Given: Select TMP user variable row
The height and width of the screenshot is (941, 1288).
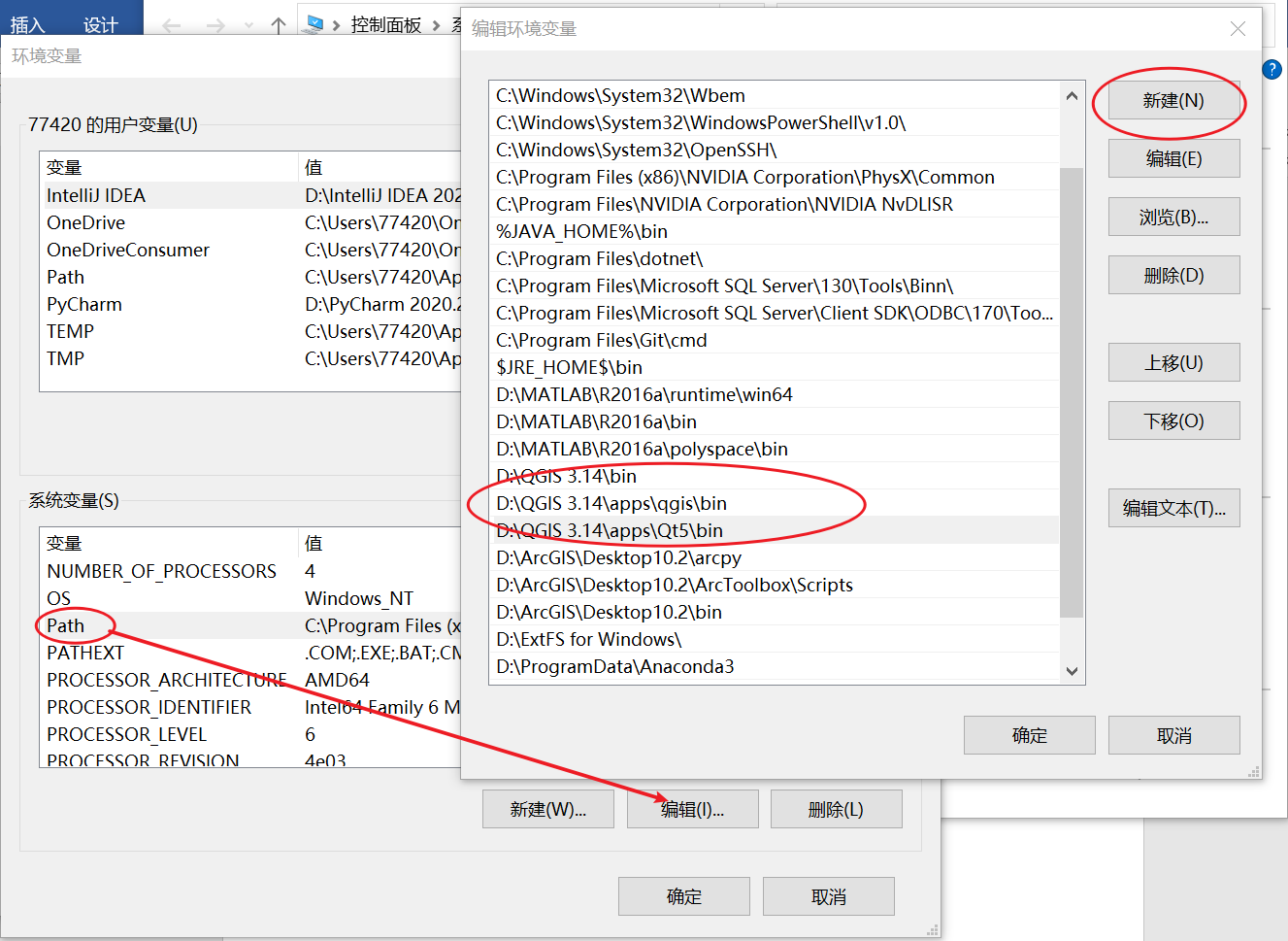Looking at the screenshot, I should (250, 358).
